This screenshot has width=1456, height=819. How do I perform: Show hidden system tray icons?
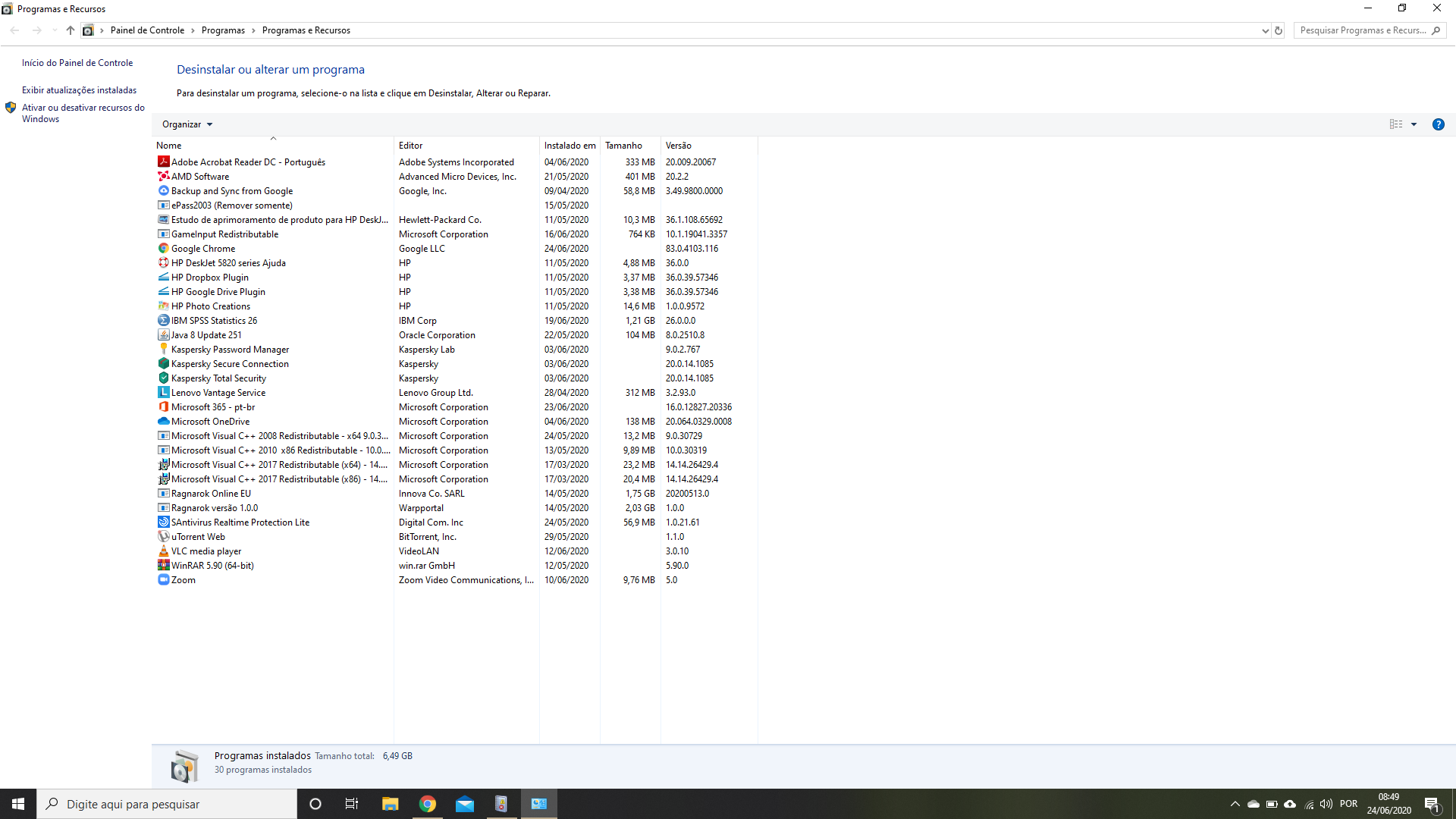click(1235, 804)
